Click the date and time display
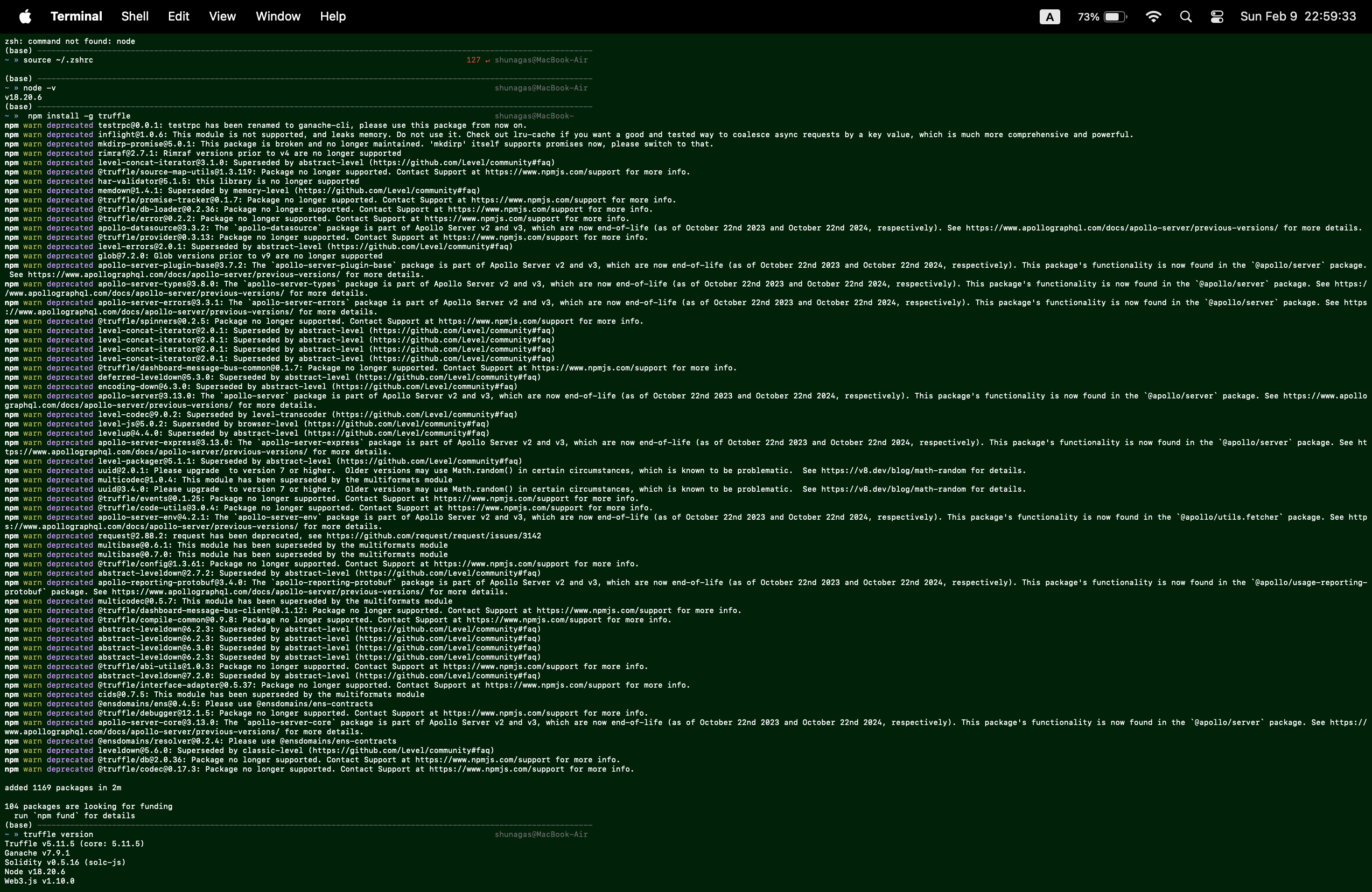Image resolution: width=1372 pixels, height=892 pixels. tap(1297, 16)
